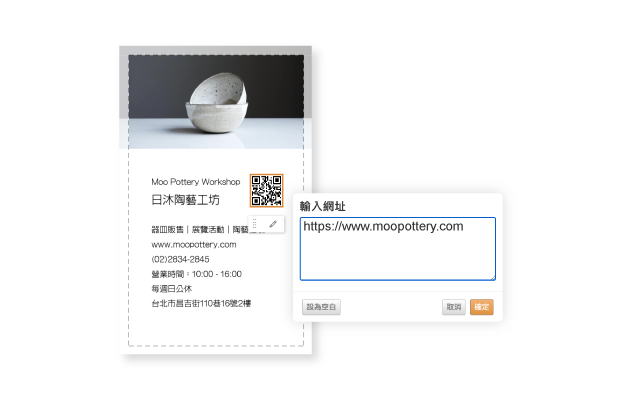Click the pencil edit icon below QR code
Image resolution: width=622 pixels, height=400 pixels.
coord(273,224)
